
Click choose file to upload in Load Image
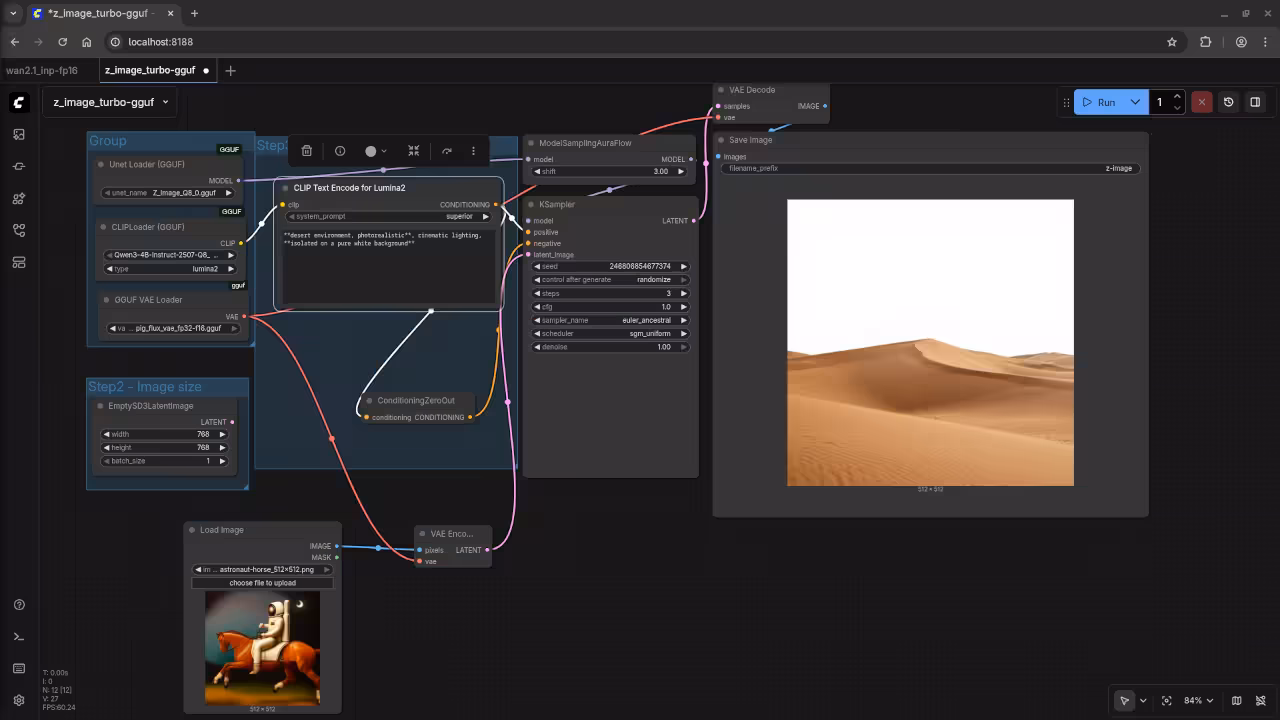click(x=262, y=583)
